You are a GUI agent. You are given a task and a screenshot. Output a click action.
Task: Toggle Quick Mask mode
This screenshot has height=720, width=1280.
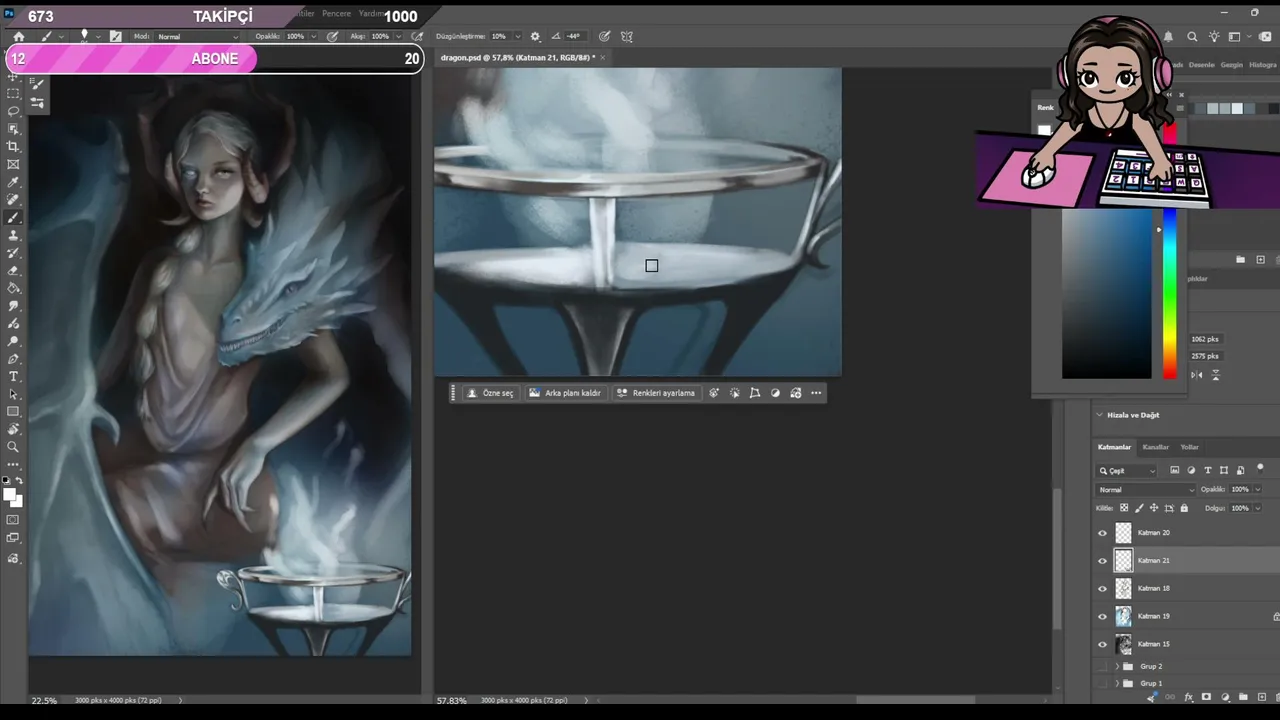point(13,520)
